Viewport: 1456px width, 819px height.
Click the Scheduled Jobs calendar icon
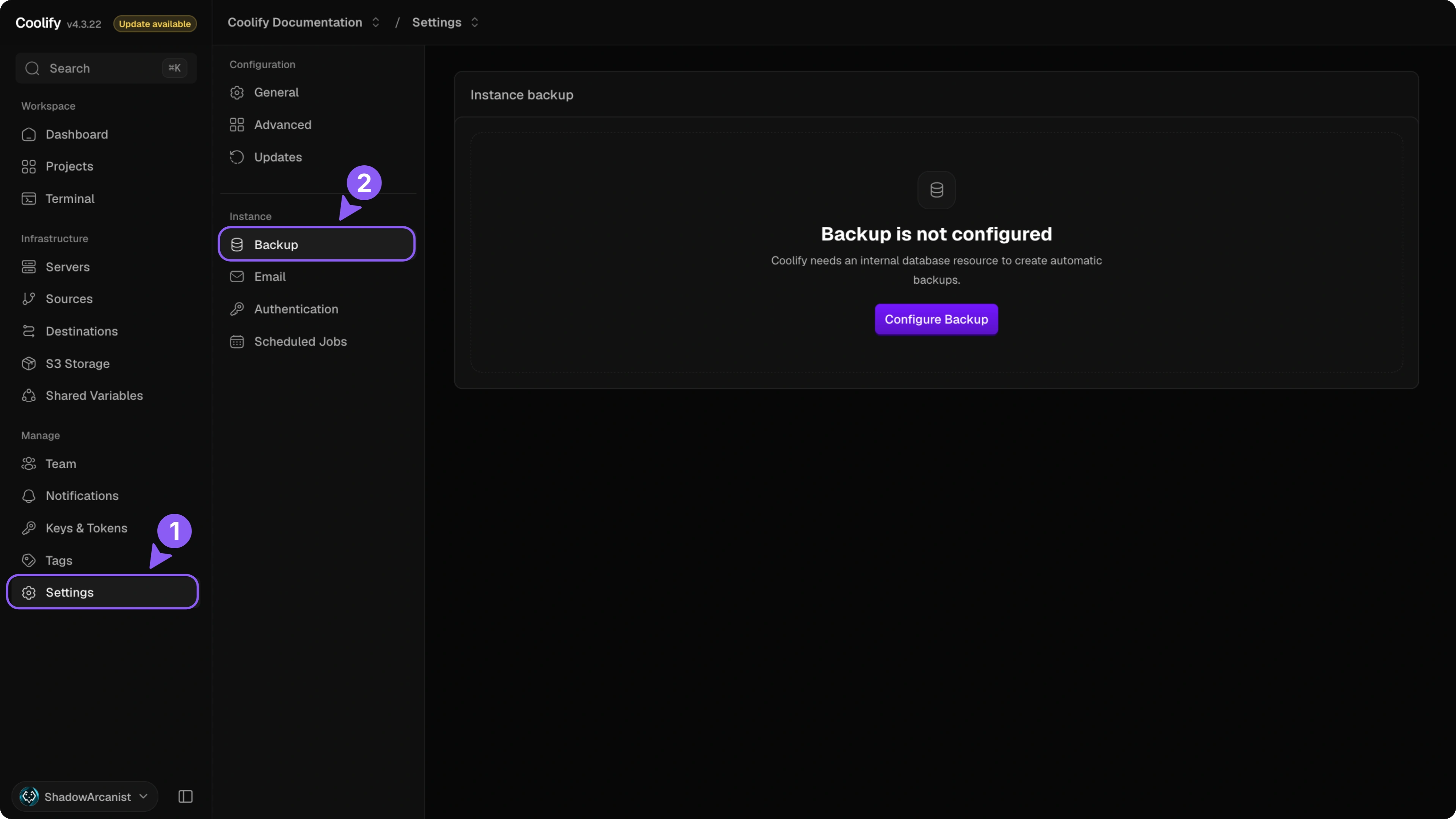237,342
